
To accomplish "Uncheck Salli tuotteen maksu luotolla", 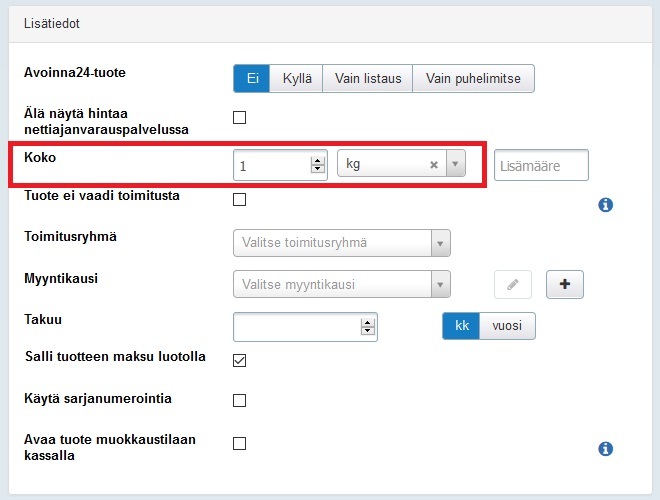I will pos(239,360).
